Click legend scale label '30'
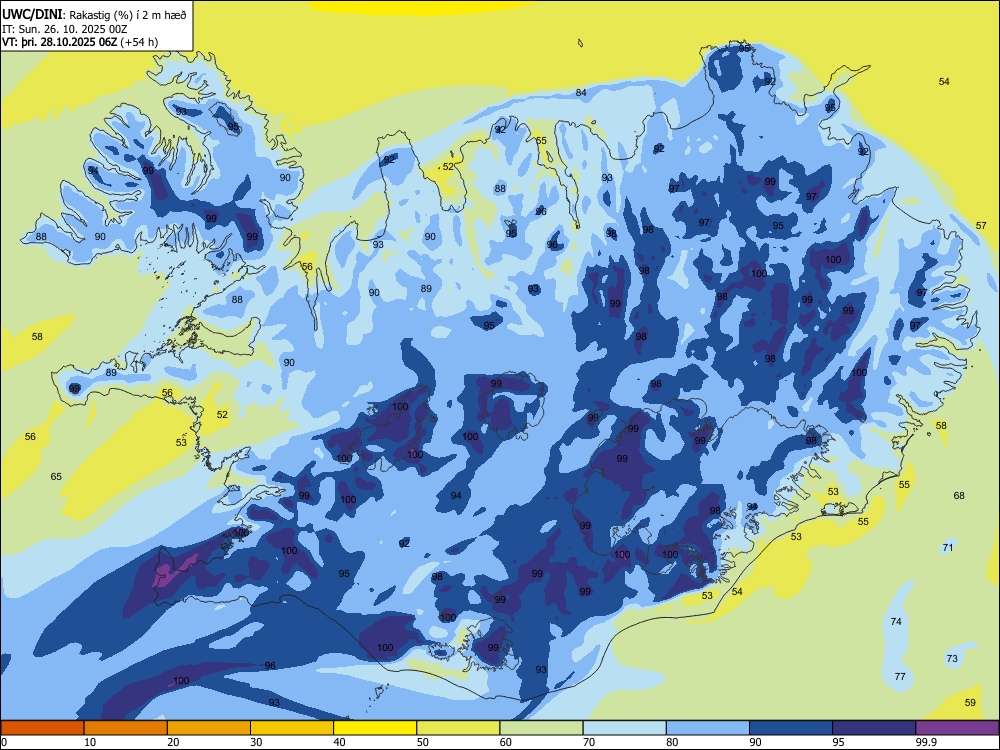Image resolution: width=1000 pixels, height=750 pixels. coord(256,742)
